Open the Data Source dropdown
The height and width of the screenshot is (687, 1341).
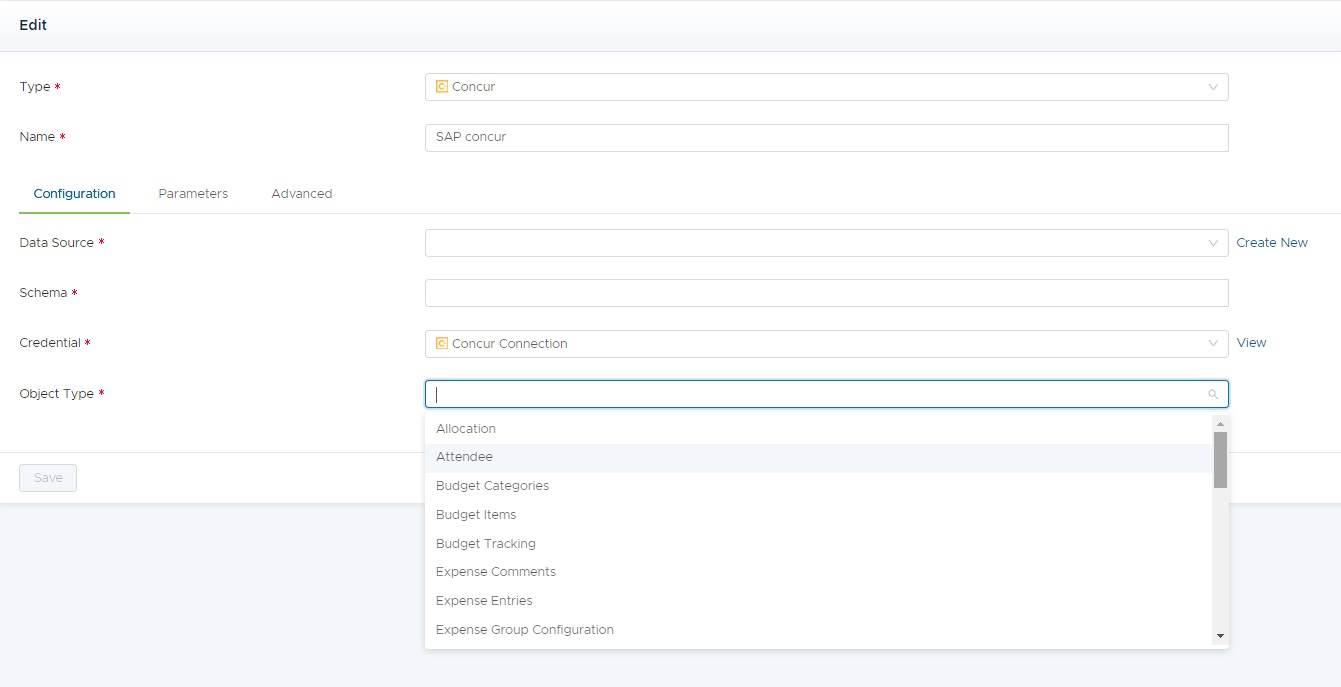825,243
